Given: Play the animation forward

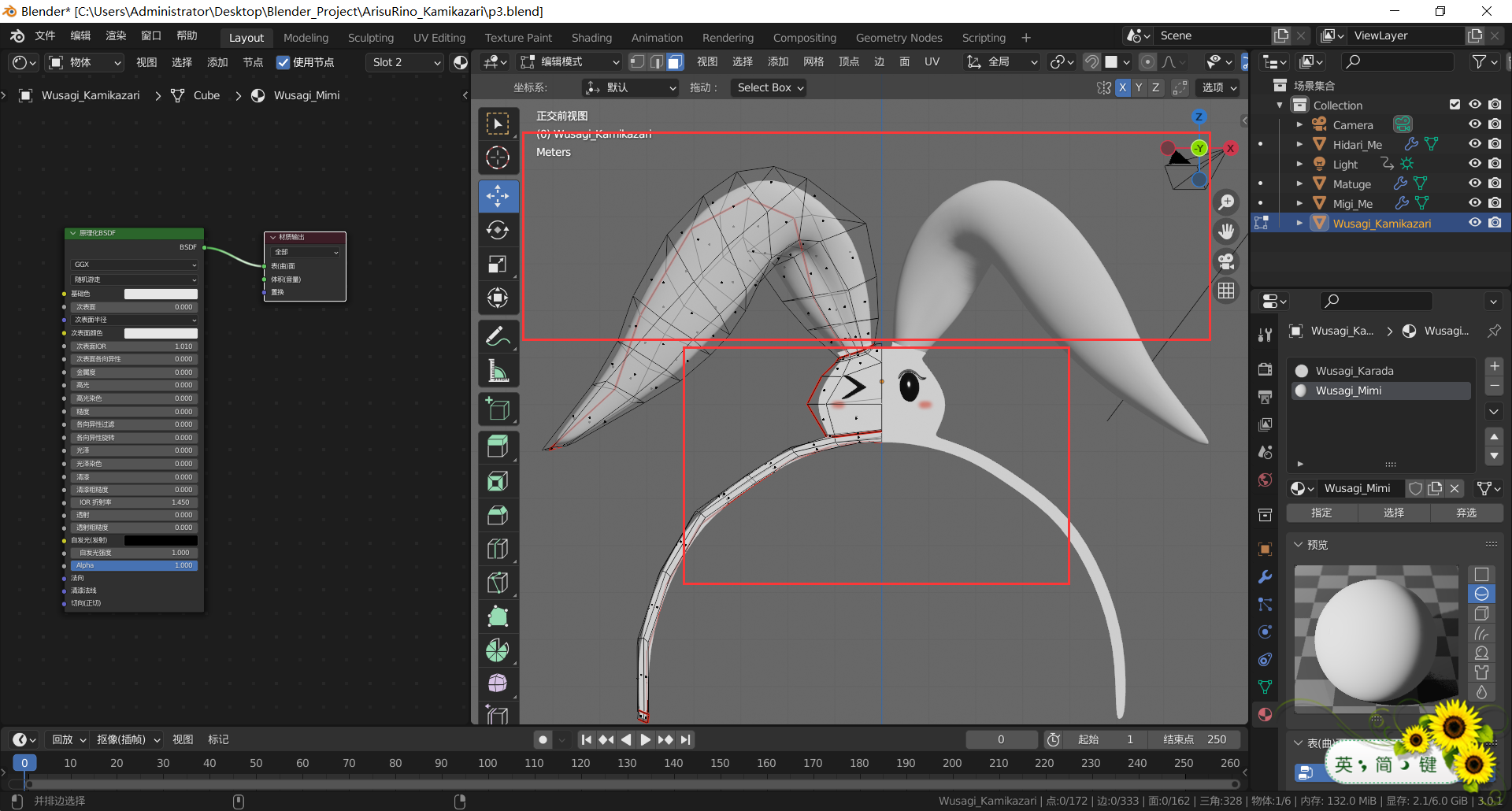Looking at the screenshot, I should coord(646,739).
